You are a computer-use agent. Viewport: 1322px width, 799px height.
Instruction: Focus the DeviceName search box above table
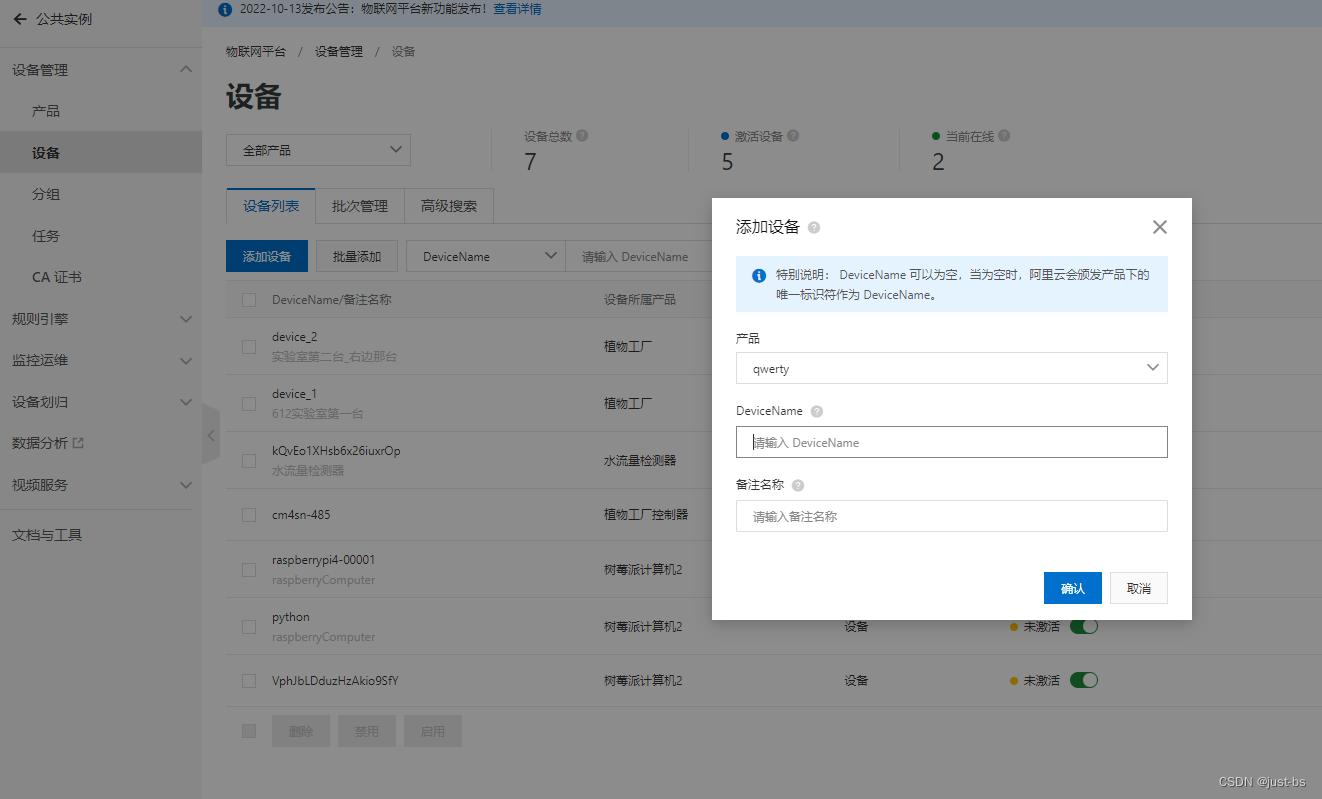click(x=640, y=256)
